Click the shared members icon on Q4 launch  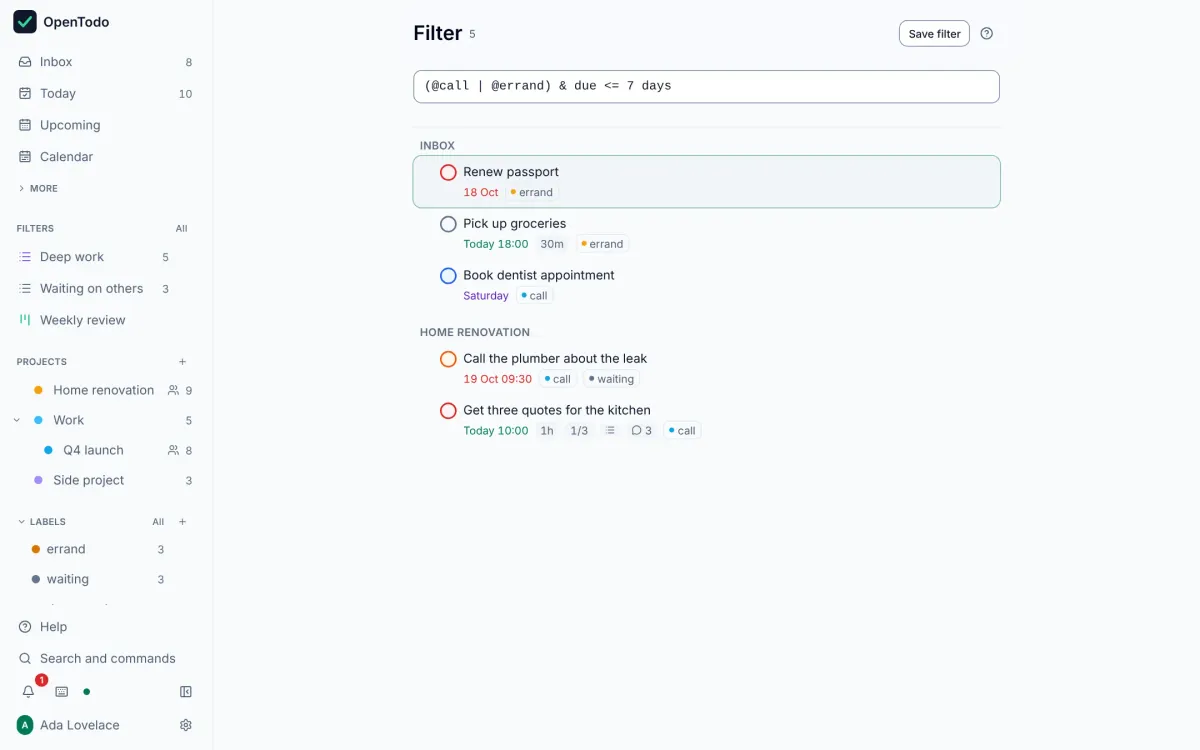point(174,450)
